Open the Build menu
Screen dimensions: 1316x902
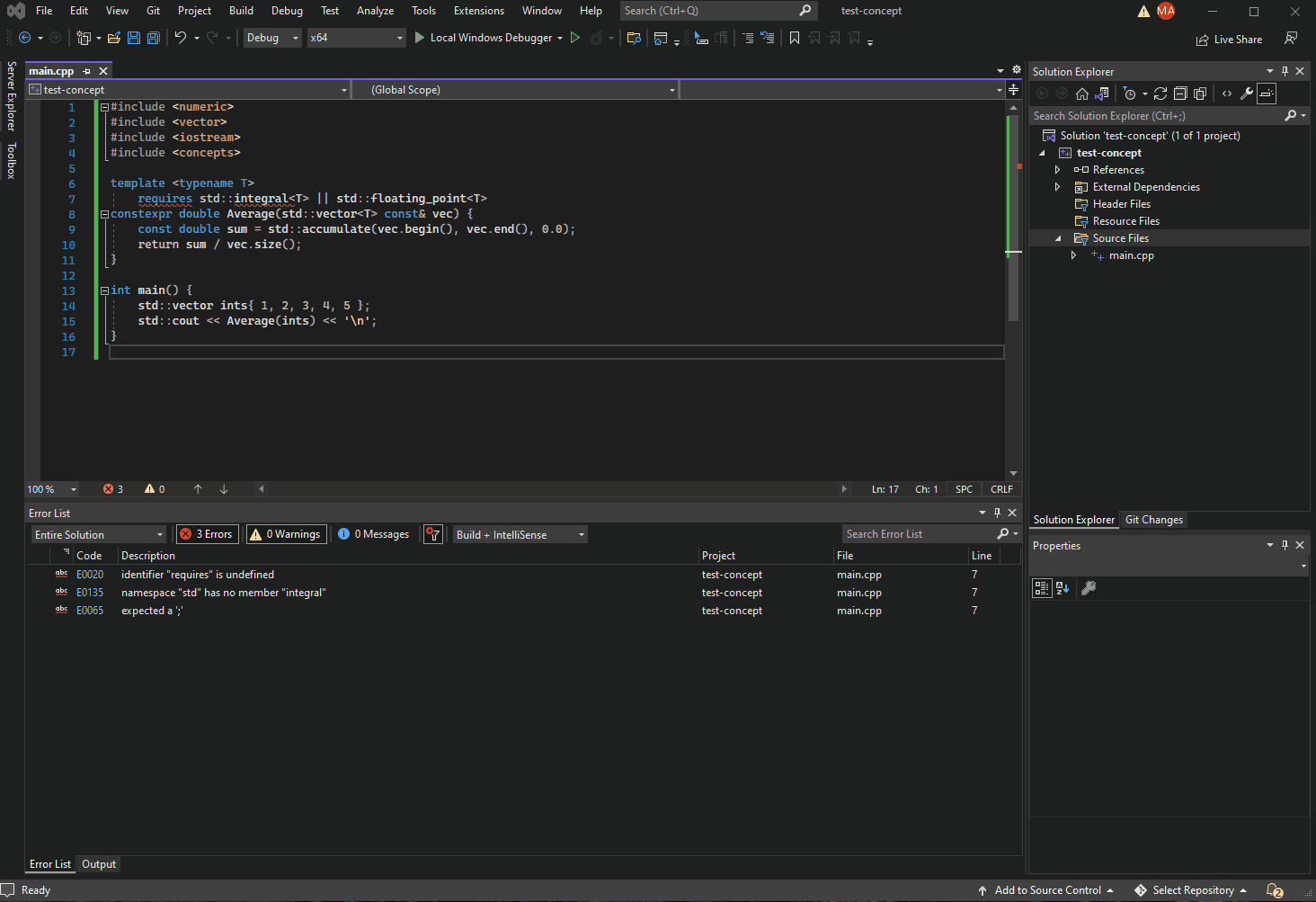(x=241, y=11)
